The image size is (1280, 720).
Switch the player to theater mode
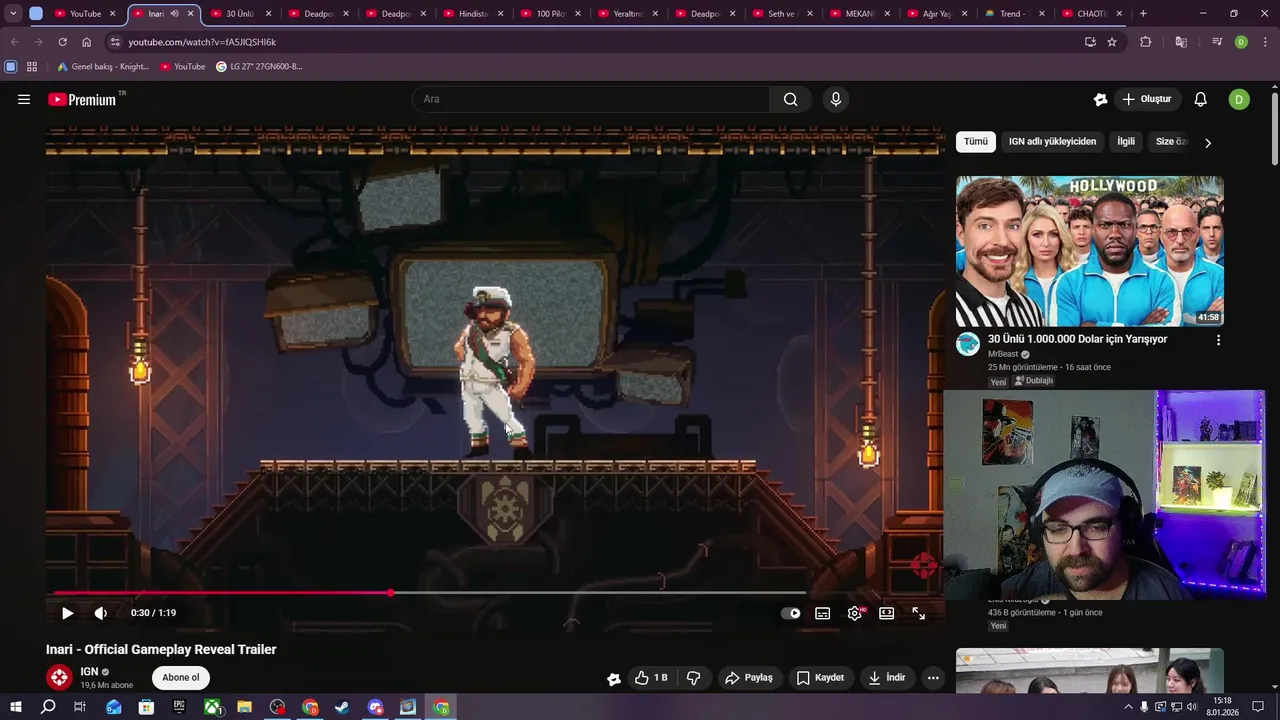[887, 613]
